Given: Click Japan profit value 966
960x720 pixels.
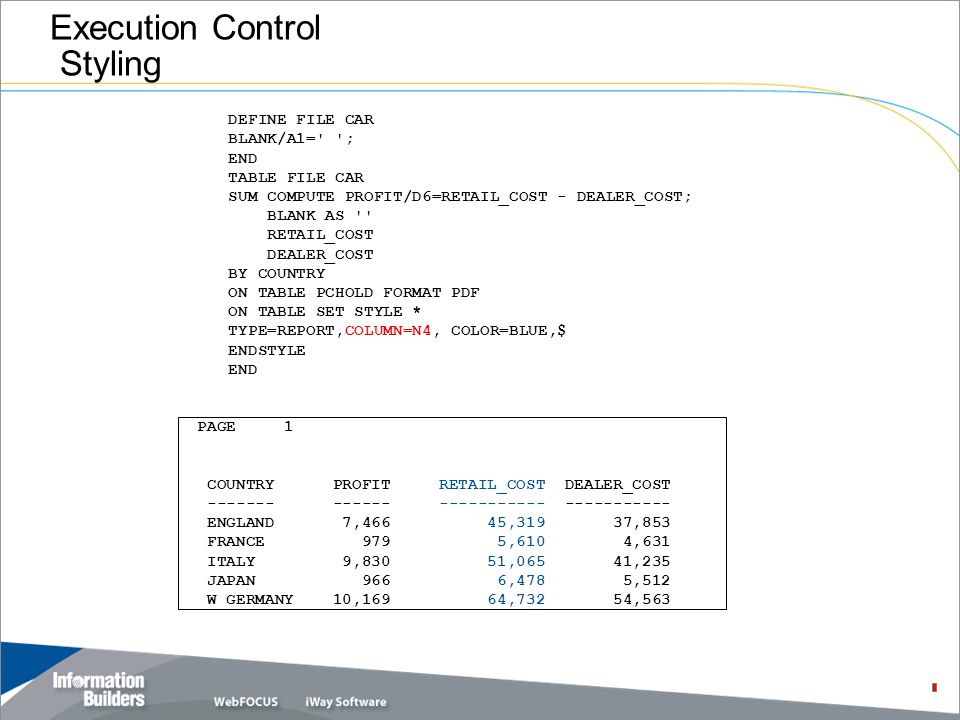Looking at the screenshot, I should 376,580.
